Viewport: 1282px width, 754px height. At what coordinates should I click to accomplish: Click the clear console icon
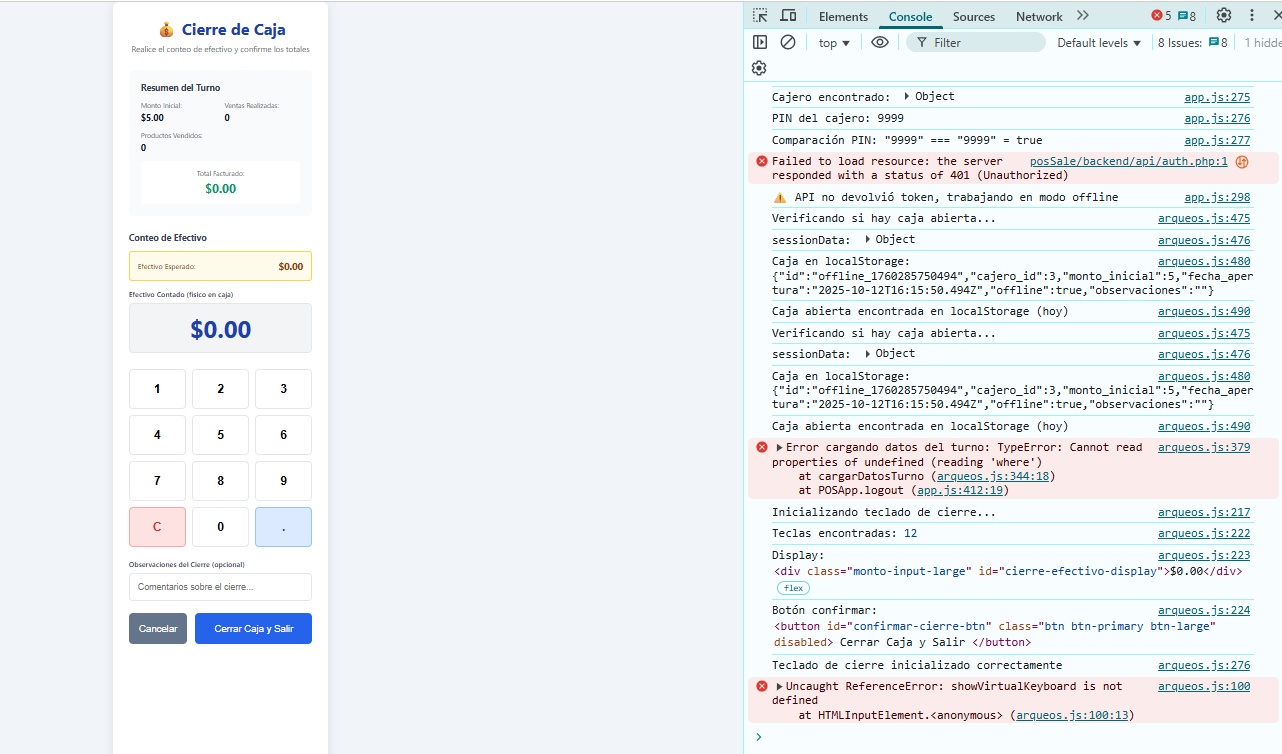788,43
